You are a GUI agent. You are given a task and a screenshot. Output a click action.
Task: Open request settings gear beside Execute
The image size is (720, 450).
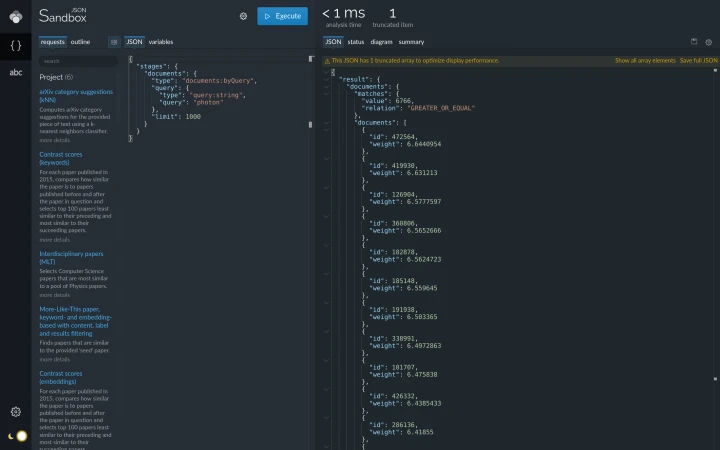243,16
